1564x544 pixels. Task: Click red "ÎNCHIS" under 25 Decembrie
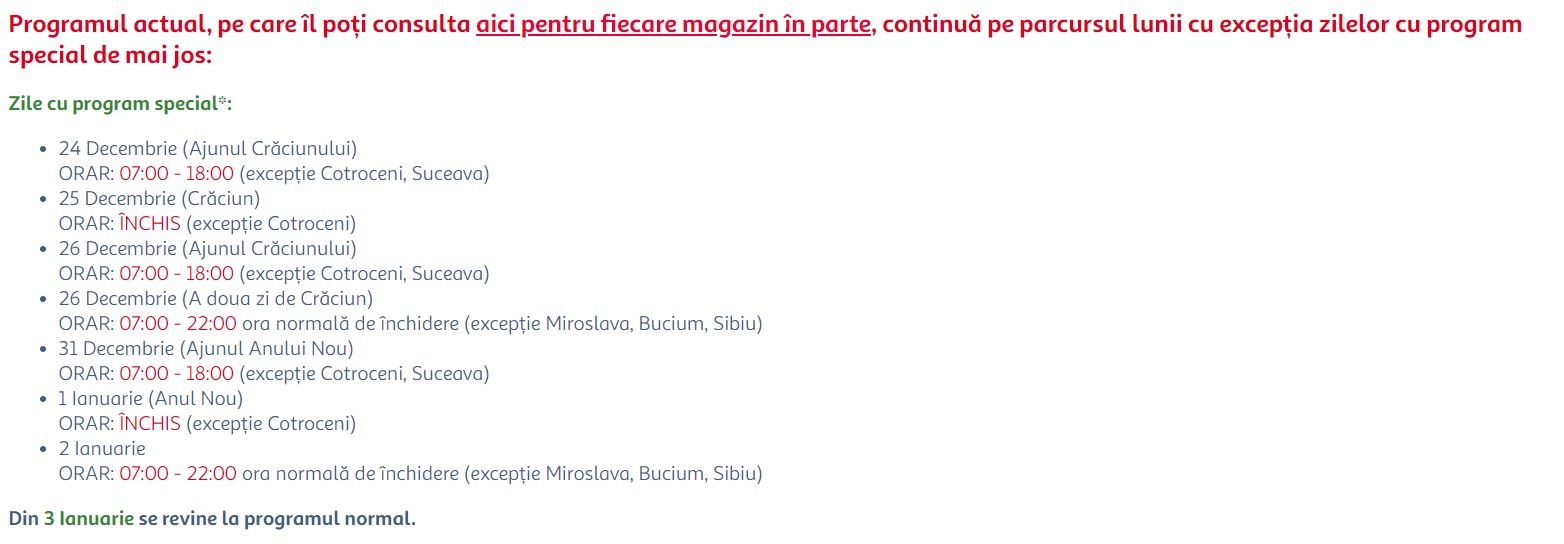[x=150, y=224]
